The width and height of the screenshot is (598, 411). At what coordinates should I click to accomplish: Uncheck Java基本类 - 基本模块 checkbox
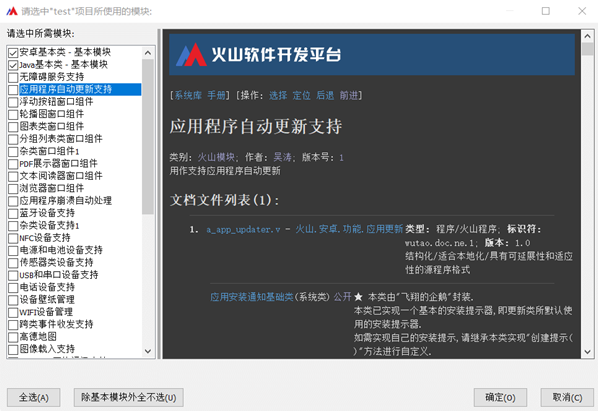pos(13,65)
